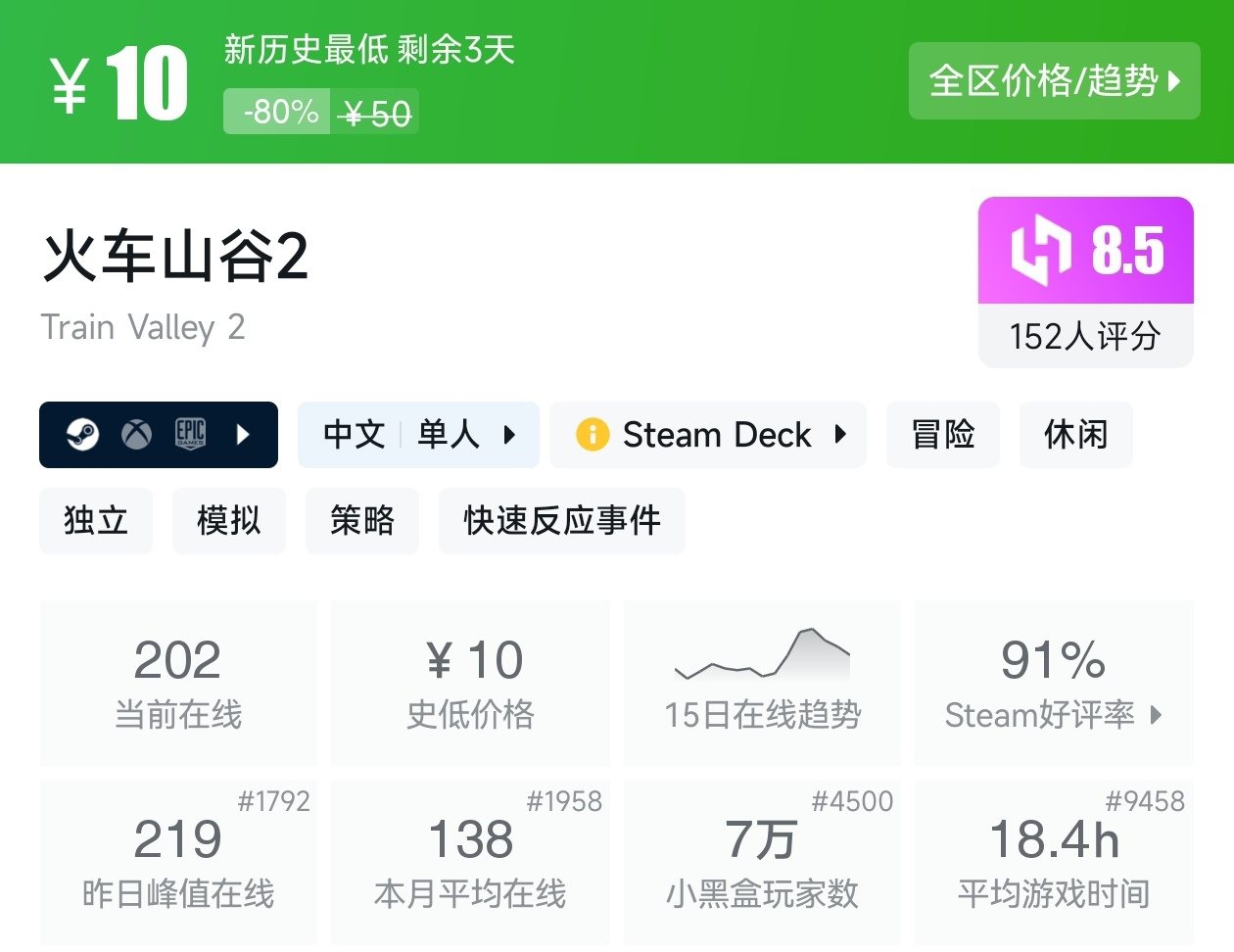Open the 小黑盒玩家数 stat tile
The height and width of the screenshot is (952, 1234).
point(762,863)
